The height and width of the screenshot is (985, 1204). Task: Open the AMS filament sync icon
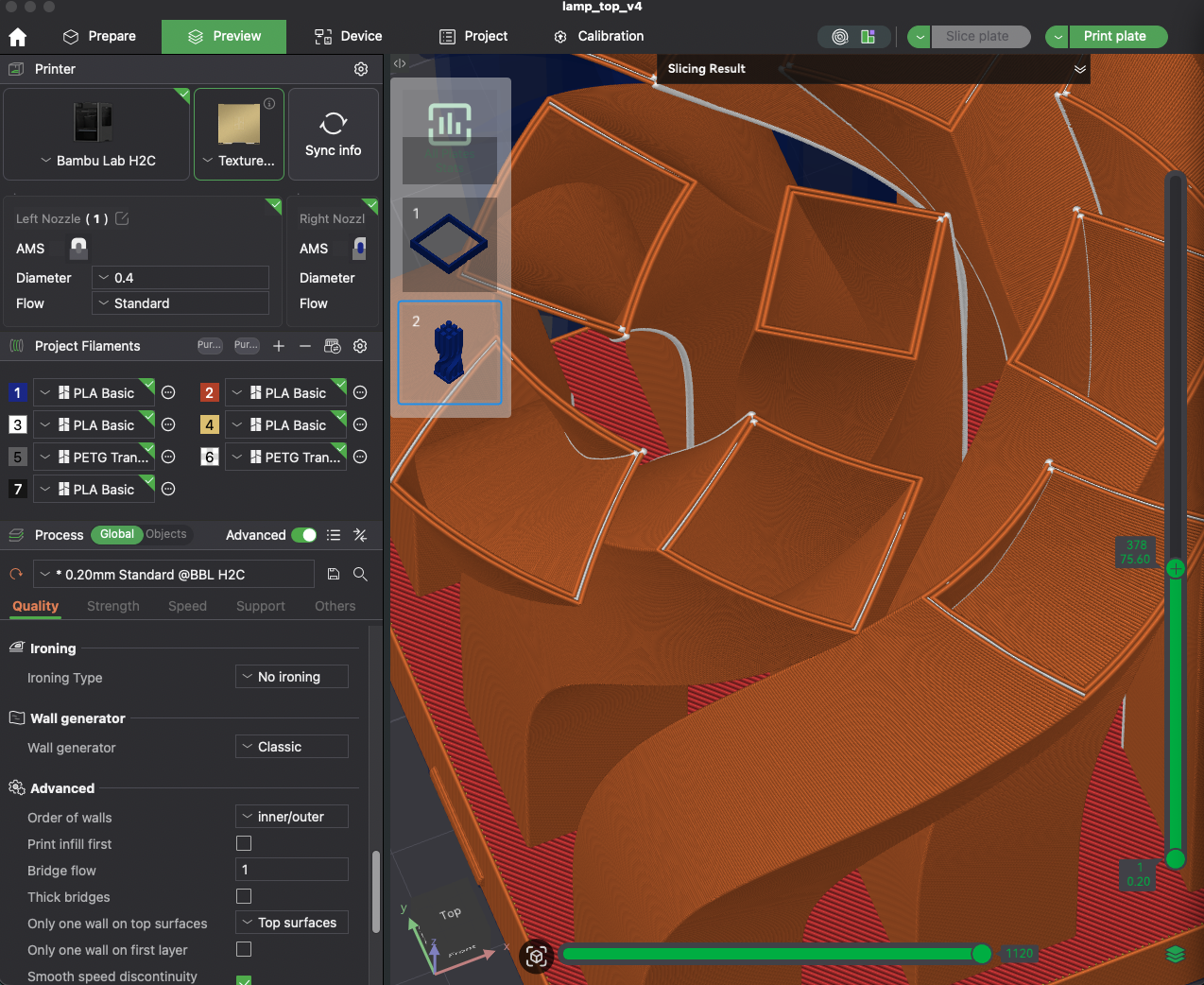coord(333,346)
